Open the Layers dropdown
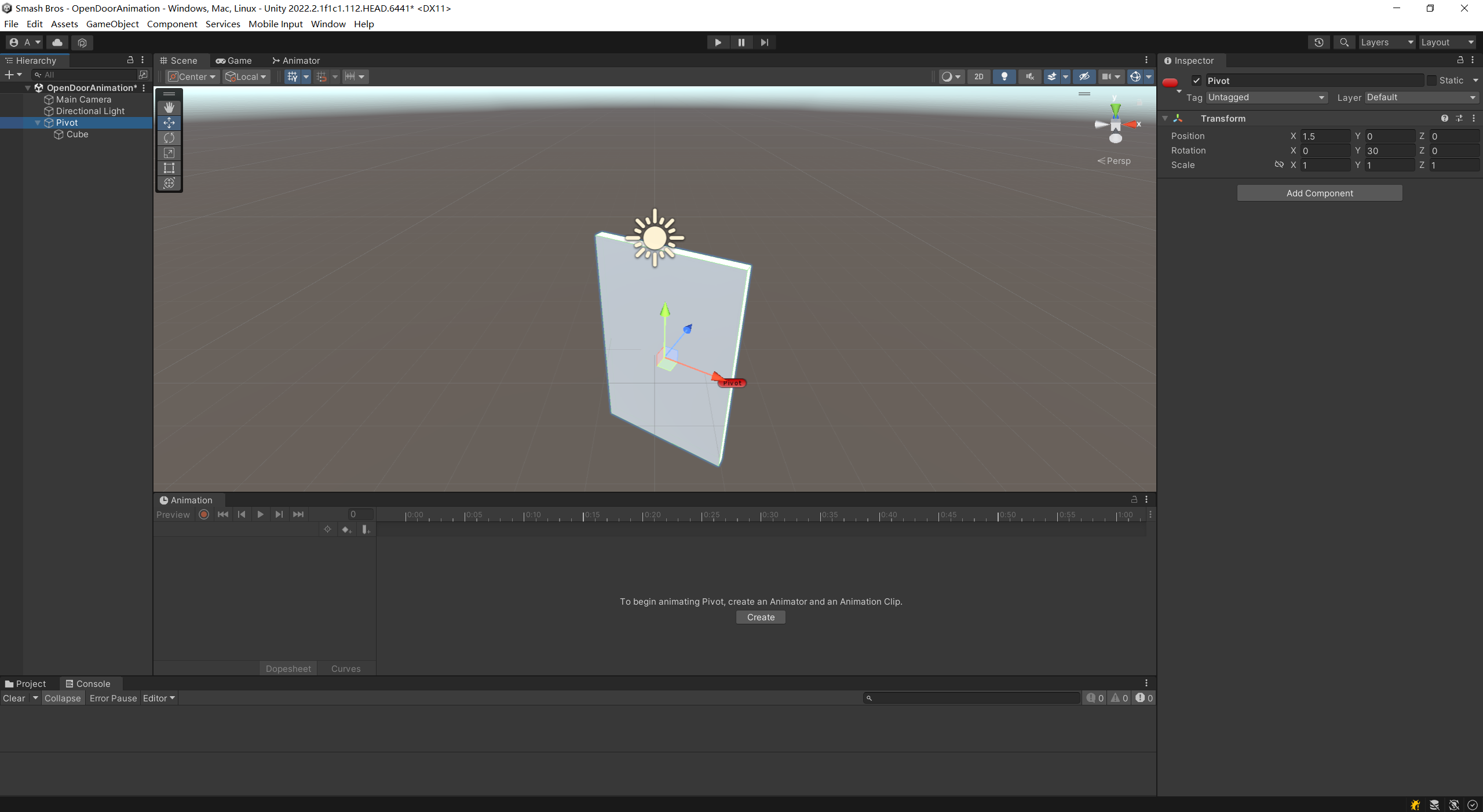 tap(1386, 42)
